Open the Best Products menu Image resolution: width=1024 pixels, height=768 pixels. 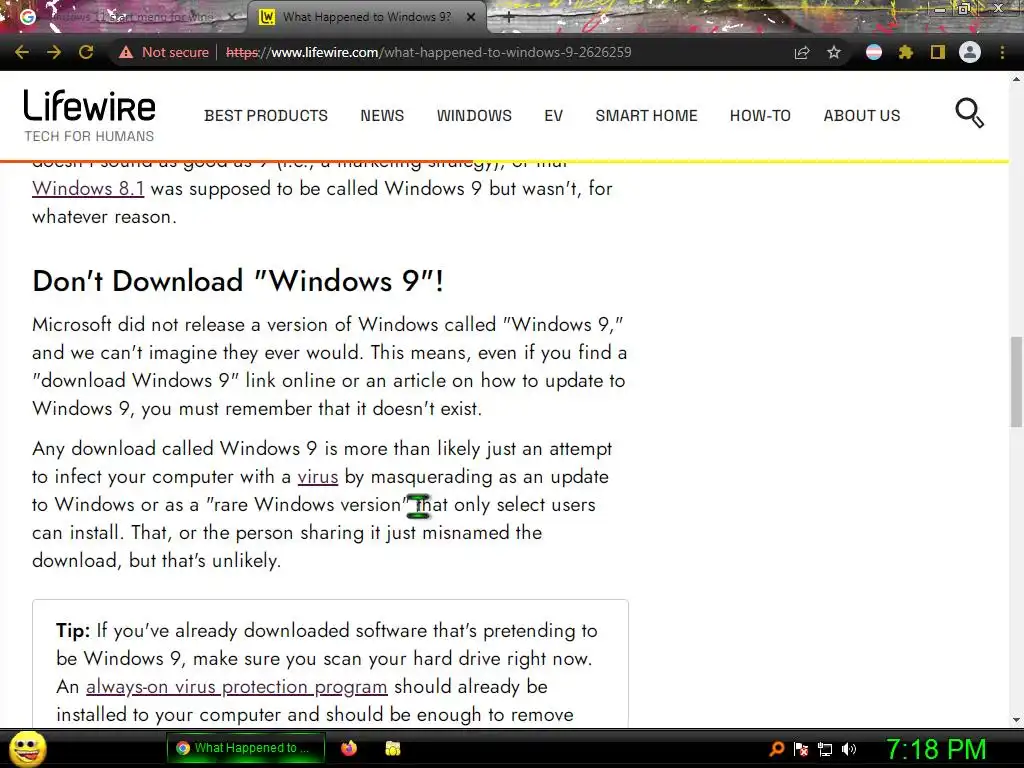pyautogui.click(x=266, y=116)
